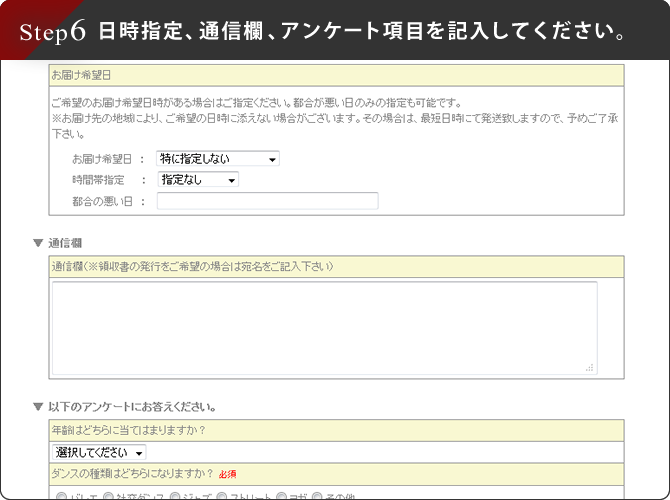
Task: Open the 時間帯指定 time slot dropdown
Action: (x=197, y=180)
